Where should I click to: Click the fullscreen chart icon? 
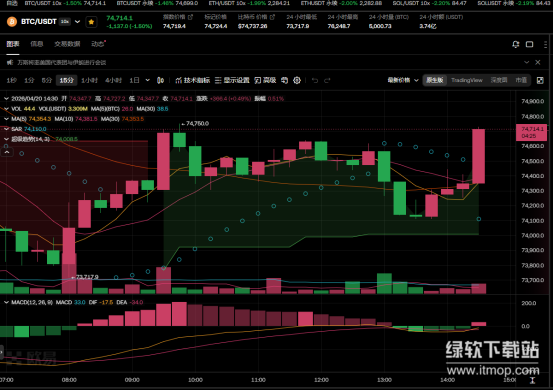tap(540, 81)
